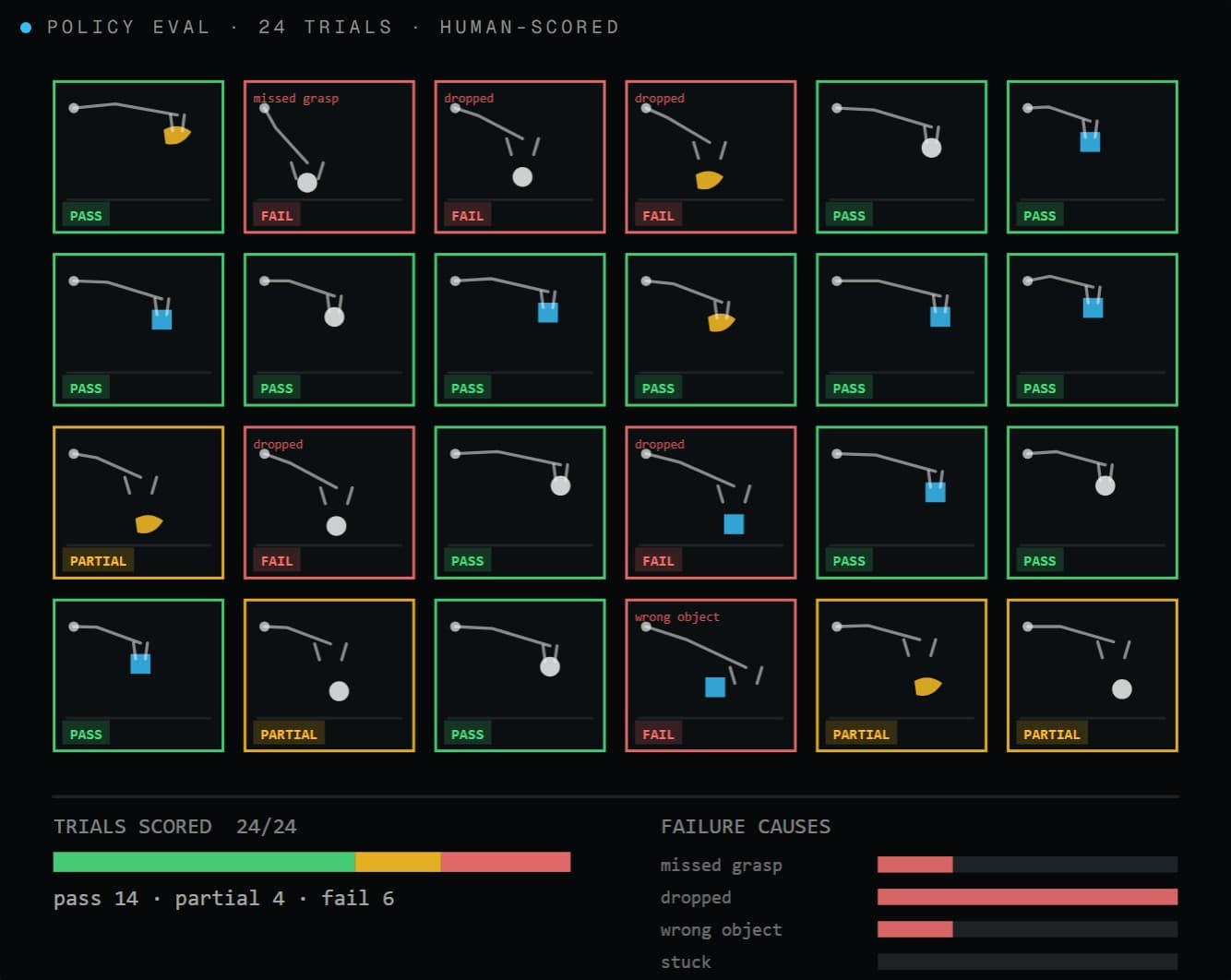Click the blue status dot beside Policy Eval
Image resolution: width=1231 pixels, height=980 pixels.
(26, 28)
